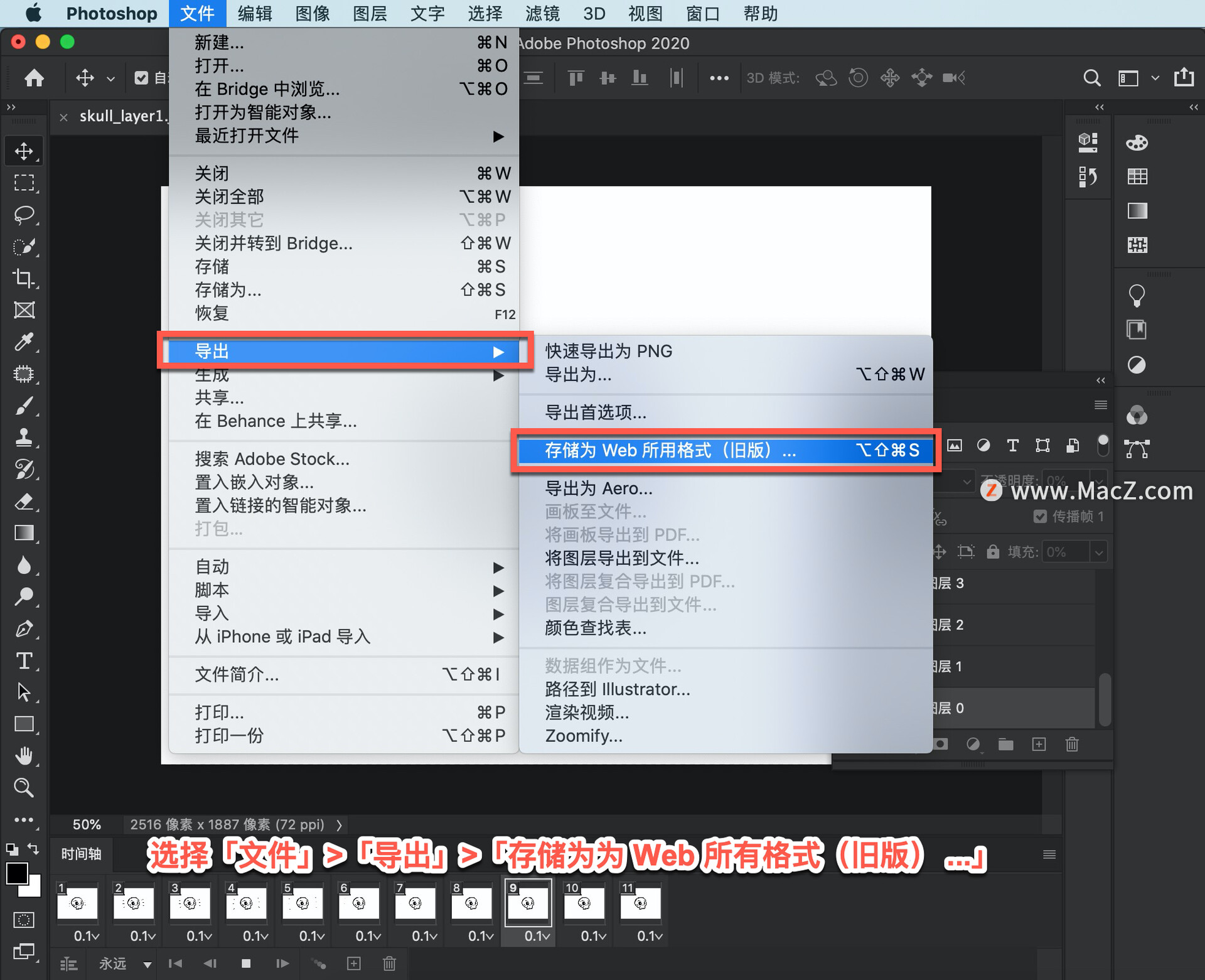1205x980 pixels.
Task: Delete selected frame with trash icon
Action: click(x=389, y=964)
